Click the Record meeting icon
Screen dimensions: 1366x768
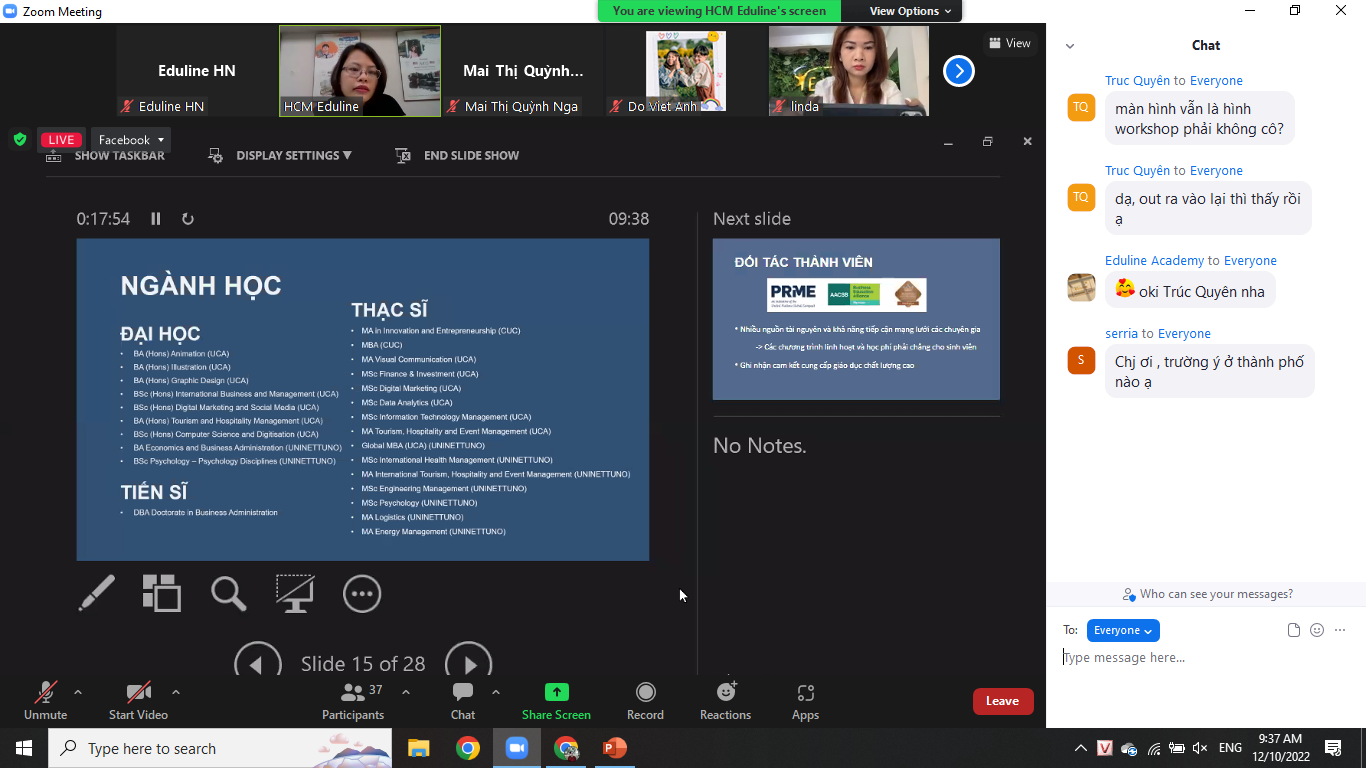pyautogui.click(x=645, y=700)
